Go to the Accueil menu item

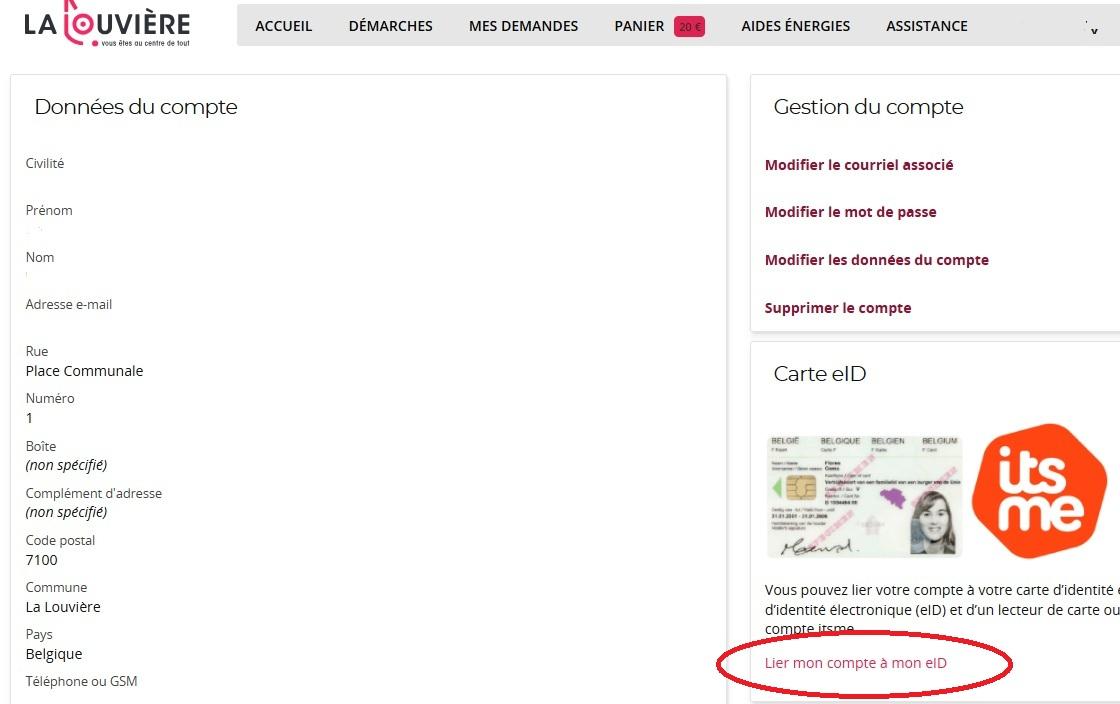tap(284, 27)
